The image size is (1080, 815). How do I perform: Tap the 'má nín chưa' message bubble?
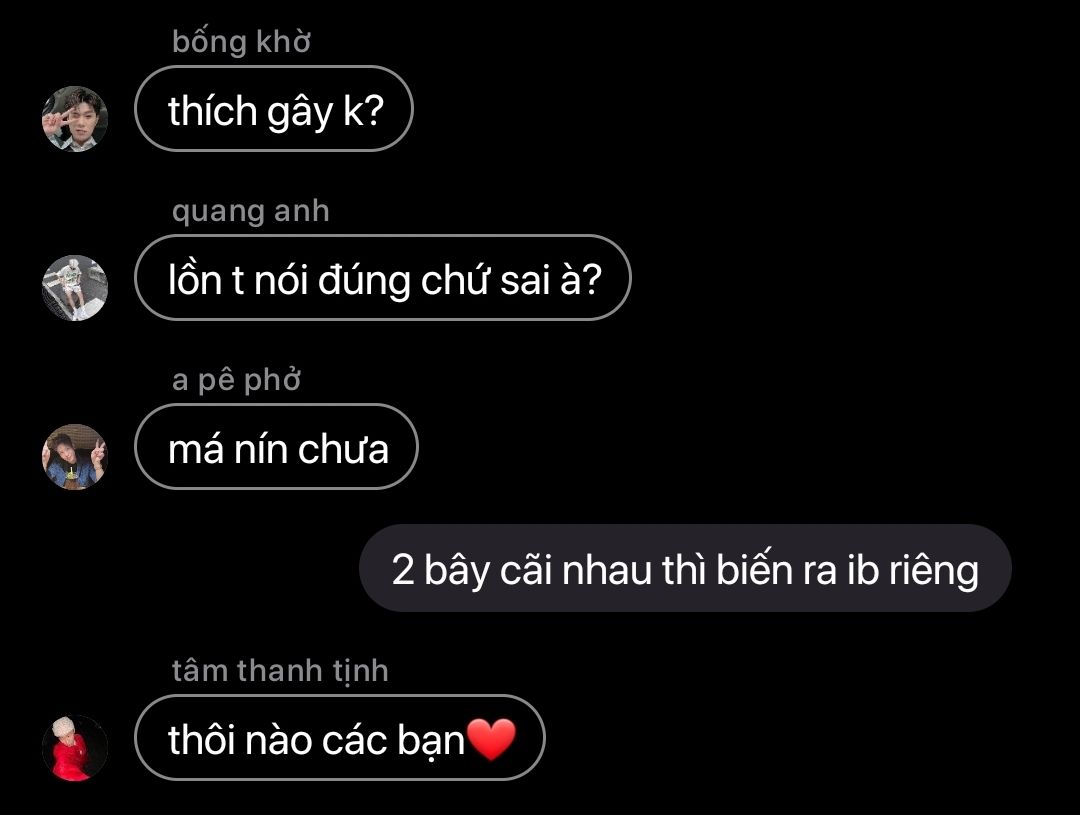[276, 446]
